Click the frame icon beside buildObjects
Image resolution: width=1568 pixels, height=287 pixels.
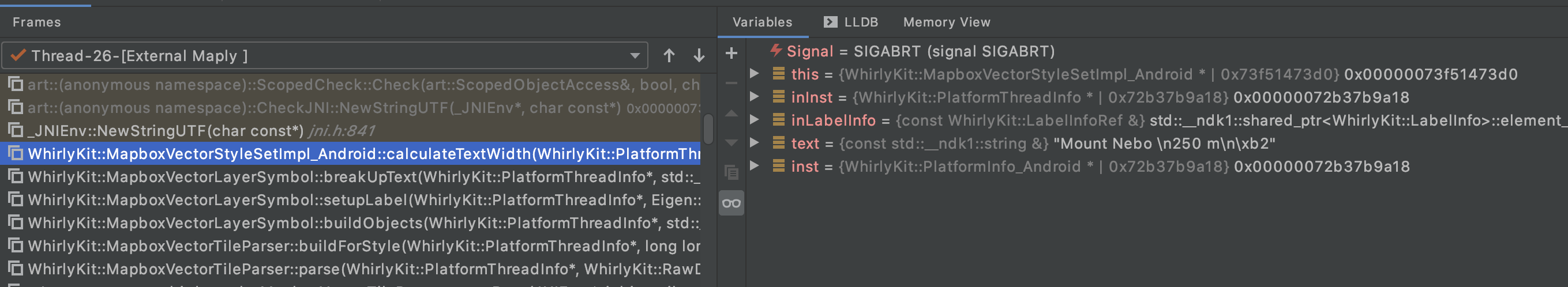tap(15, 222)
